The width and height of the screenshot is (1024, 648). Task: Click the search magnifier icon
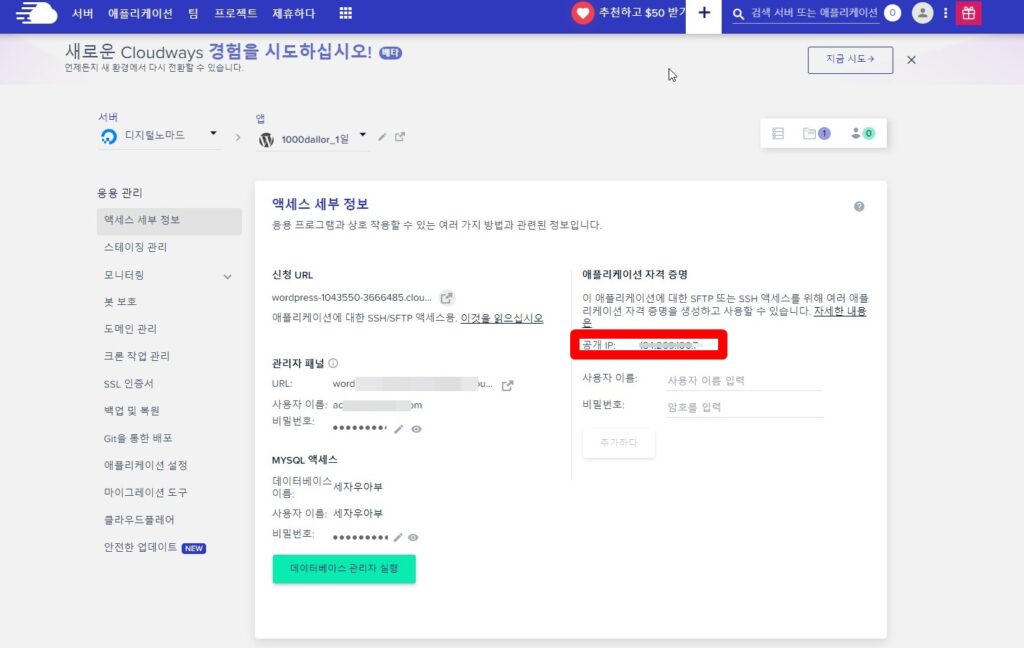738,14
